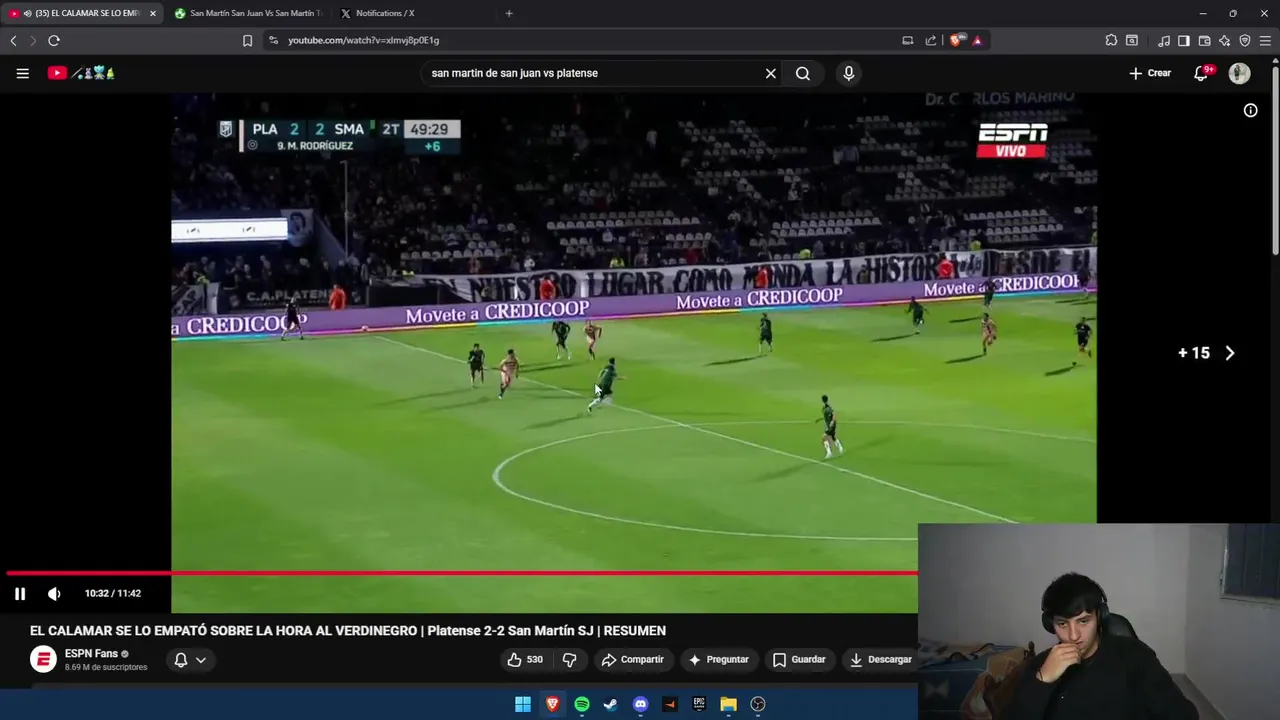Open the account avatar menu
Screen dimensions: 1280x720
1239,73
